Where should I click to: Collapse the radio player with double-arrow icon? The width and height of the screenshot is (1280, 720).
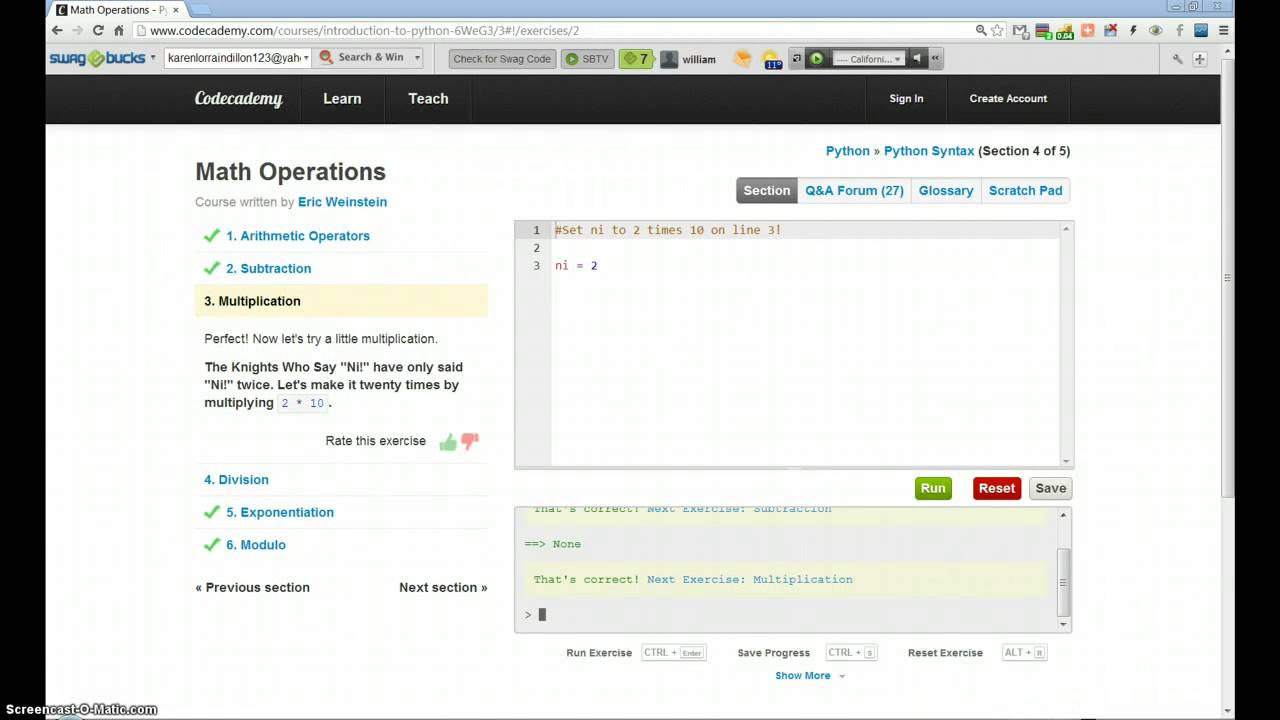pyautogui.click(x=935, y=59)
